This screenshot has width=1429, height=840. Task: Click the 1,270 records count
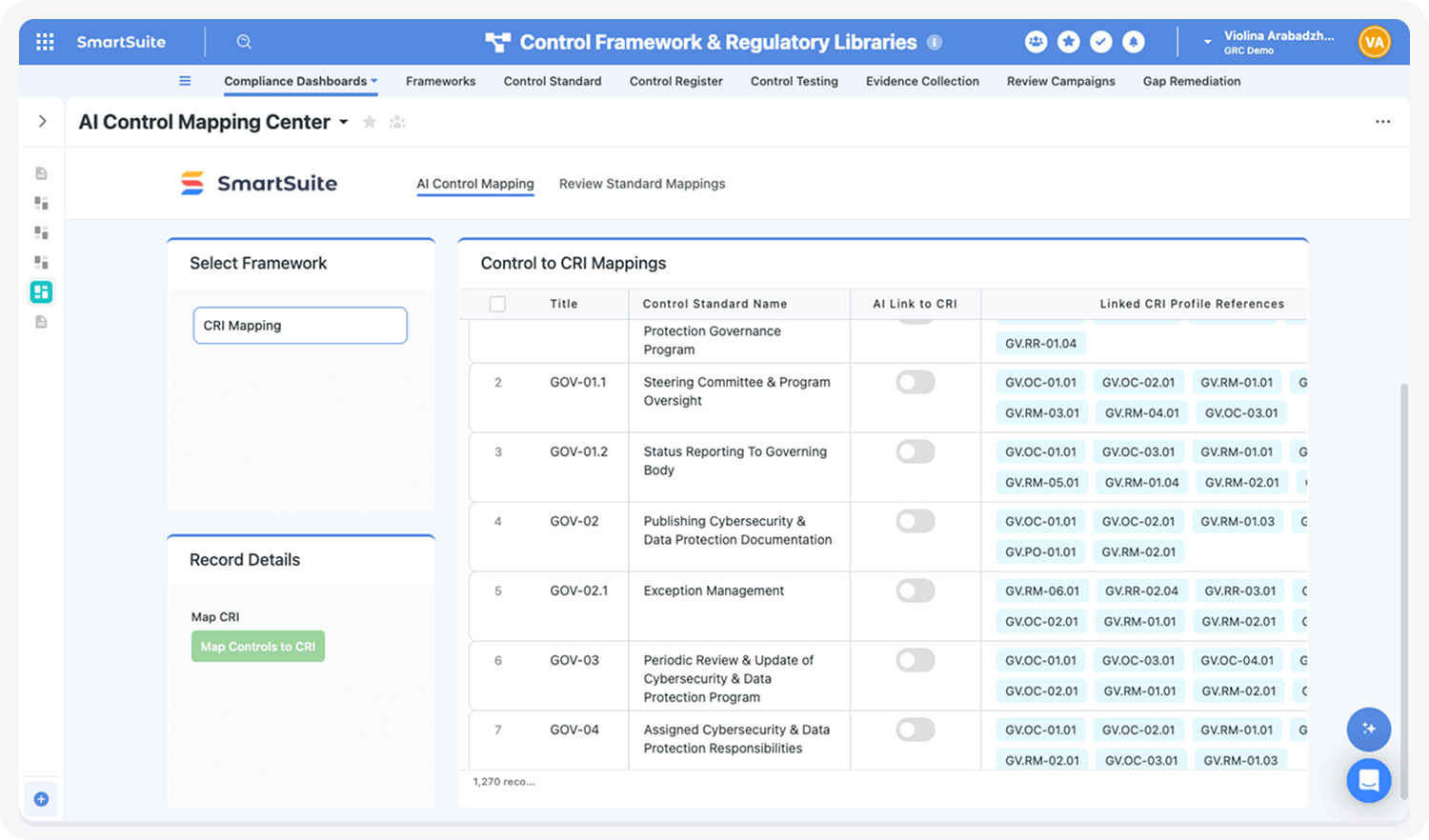tap(504, 782)
